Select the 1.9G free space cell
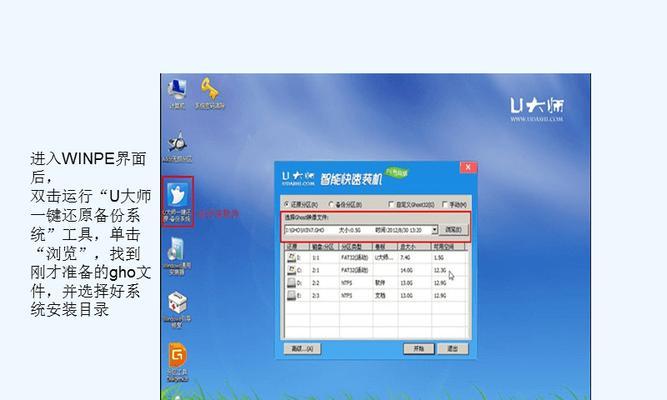 pyautogui.click(x=439, y=257)
